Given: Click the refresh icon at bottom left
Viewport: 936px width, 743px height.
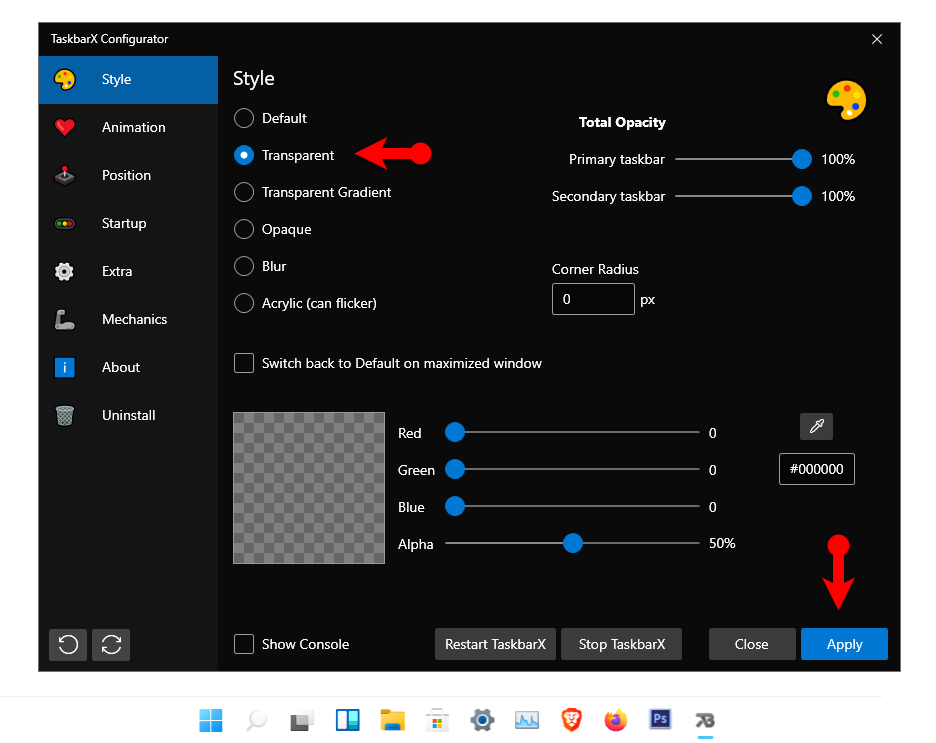Looking at the screenshot, I should point(110,645).
